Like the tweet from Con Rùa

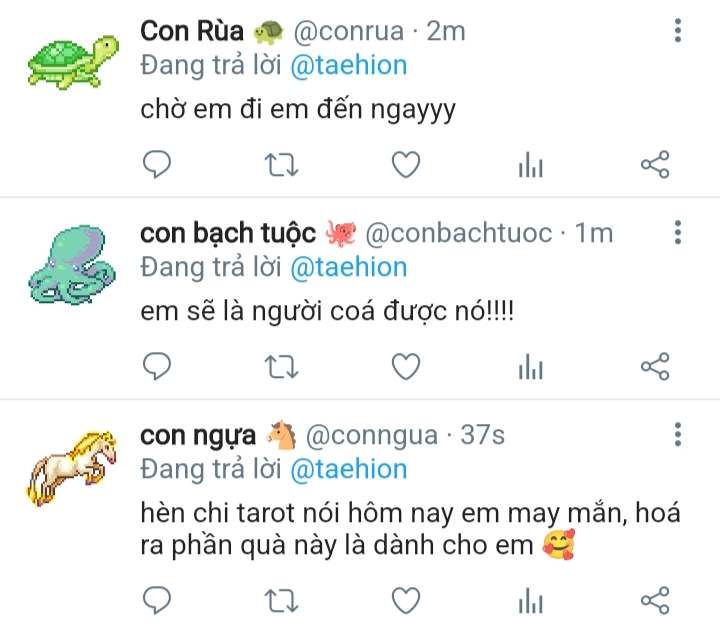click(x=405, y=165)
